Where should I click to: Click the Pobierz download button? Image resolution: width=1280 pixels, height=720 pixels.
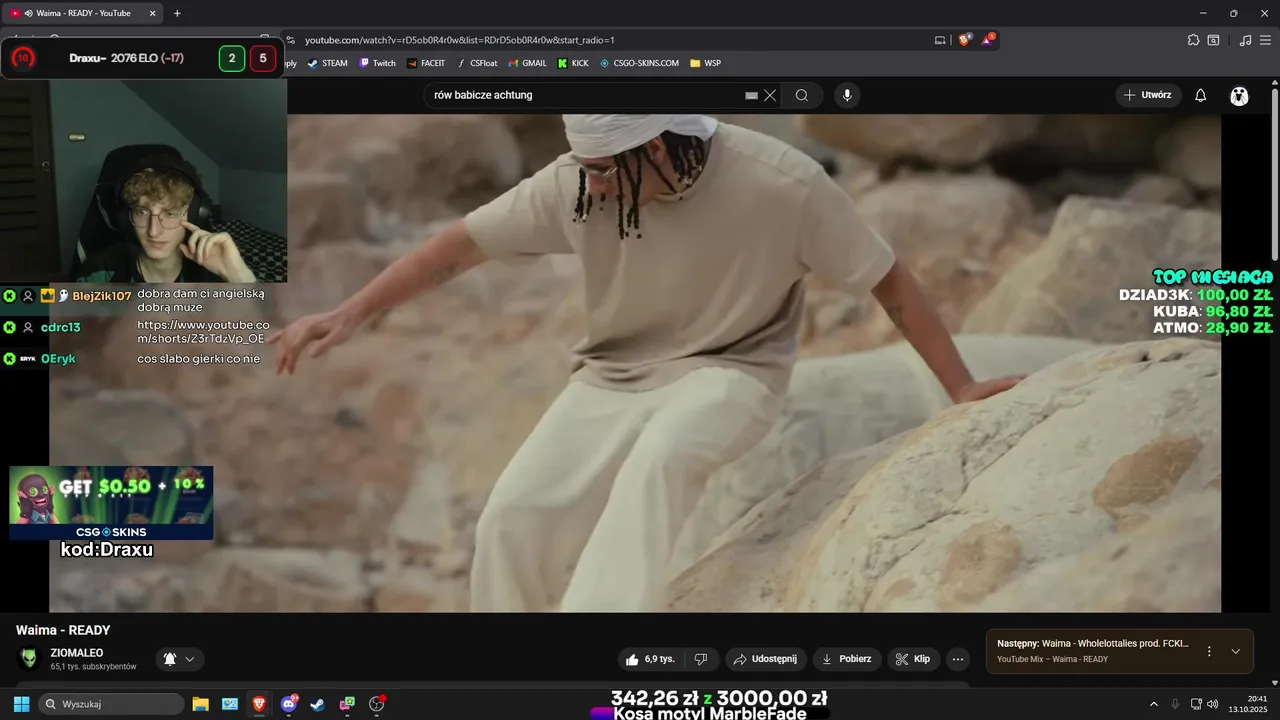[x=846, y=659]
